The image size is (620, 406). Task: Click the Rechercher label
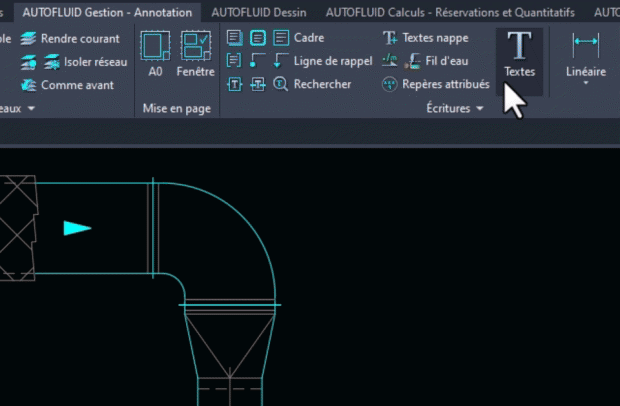(x=322, y=84)
